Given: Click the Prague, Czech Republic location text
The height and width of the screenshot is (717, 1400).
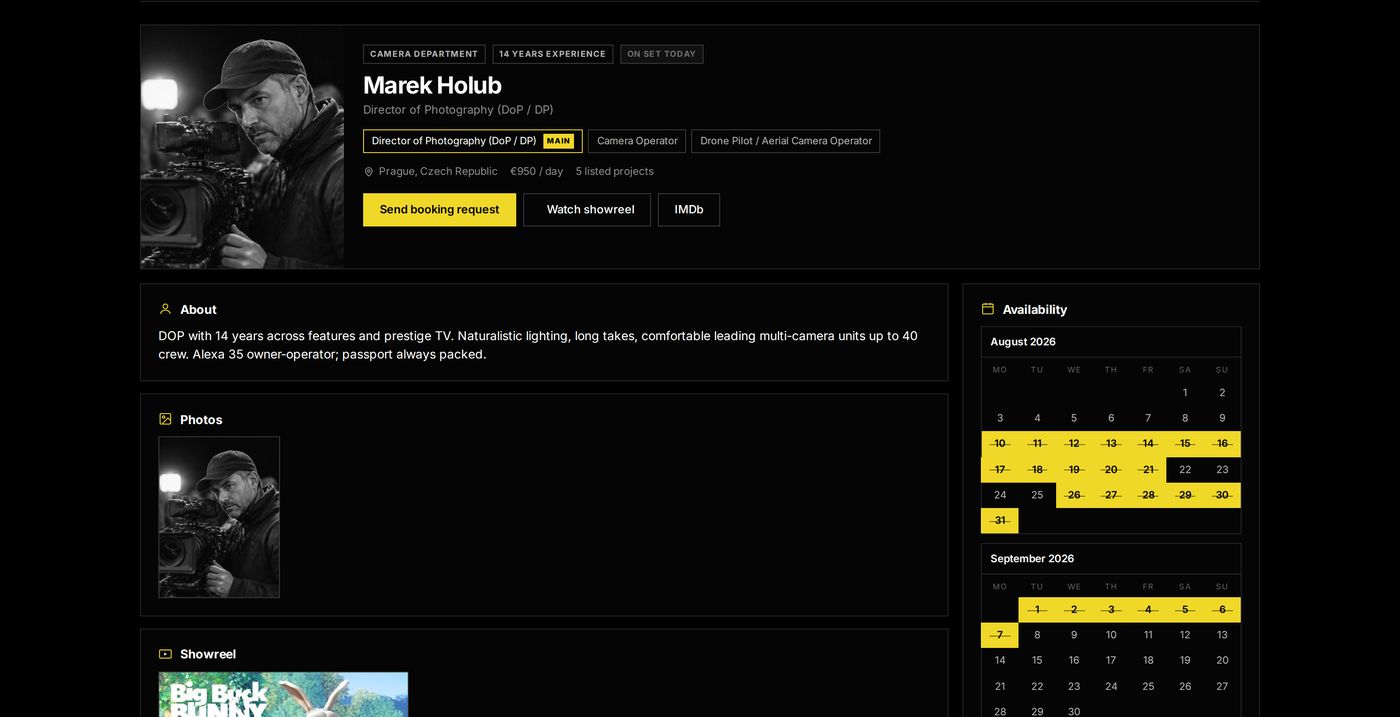Looking at the screenshot, I should [438, 172].
